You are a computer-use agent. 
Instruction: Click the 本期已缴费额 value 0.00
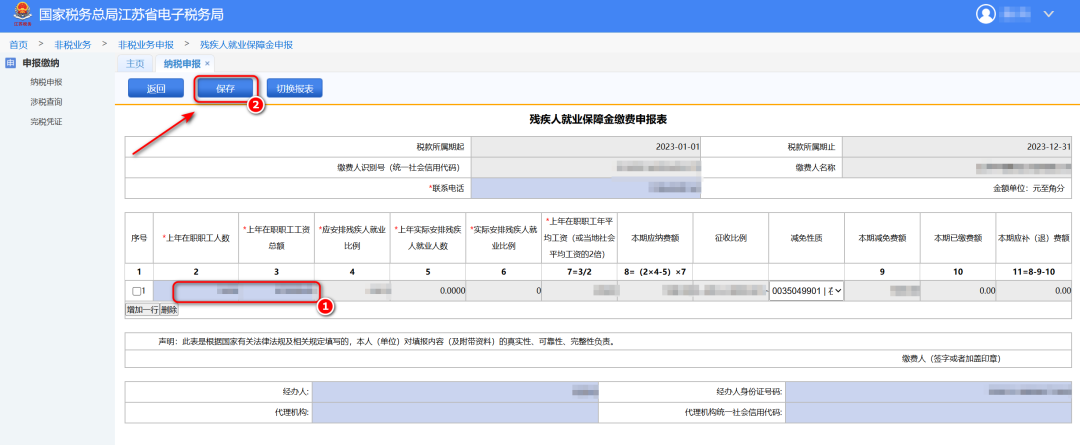tap(986, 291)
